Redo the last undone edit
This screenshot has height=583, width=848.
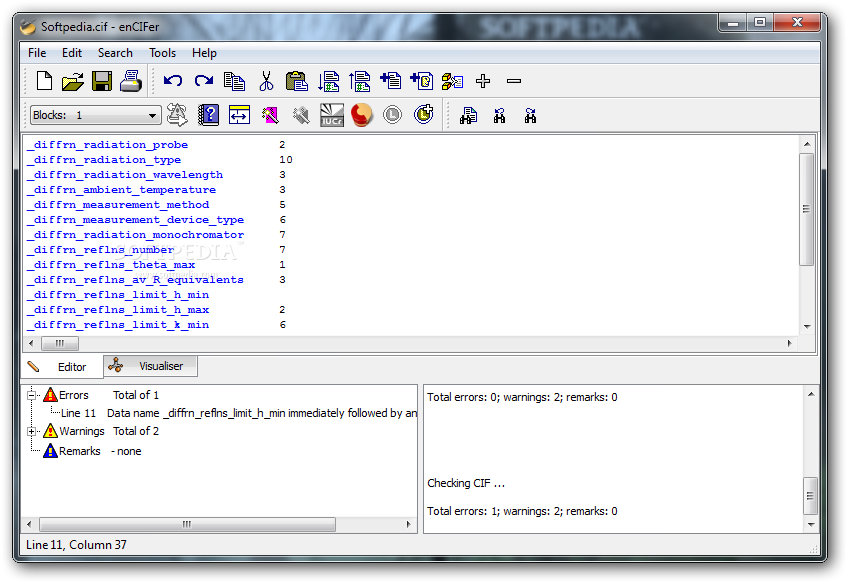(x=204, y=81)
